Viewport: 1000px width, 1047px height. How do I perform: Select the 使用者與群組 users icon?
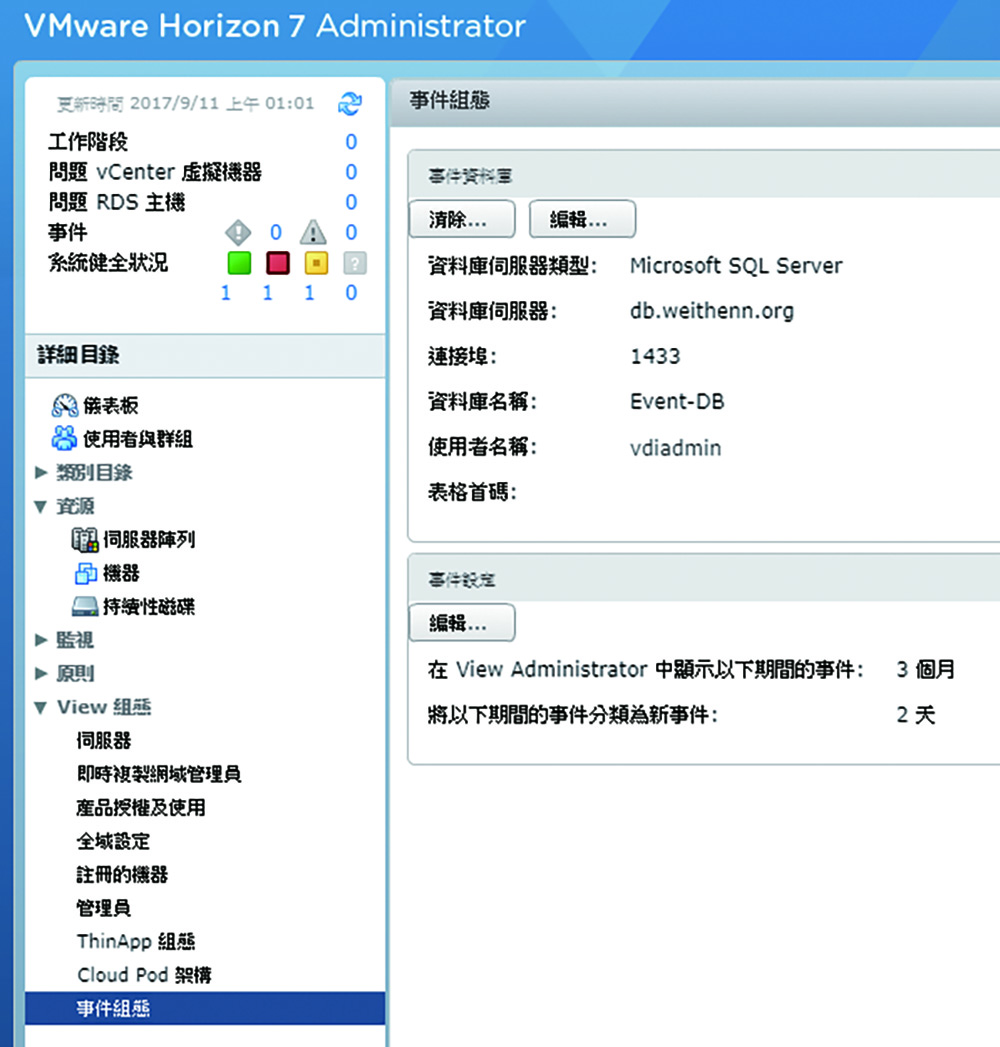tap(64, 438)
